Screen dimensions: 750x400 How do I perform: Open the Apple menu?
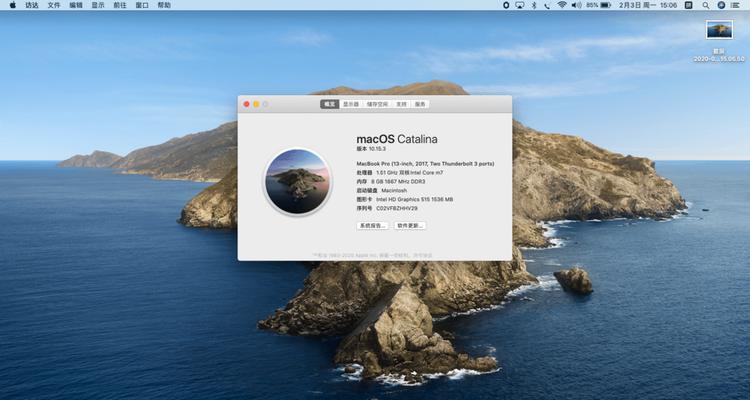(12, 5)
